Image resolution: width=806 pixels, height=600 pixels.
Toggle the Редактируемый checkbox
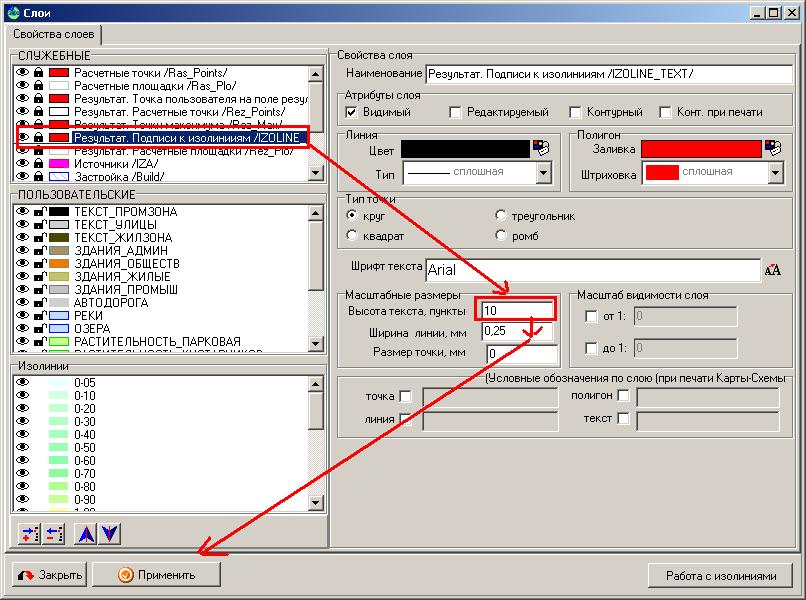point(455,112)
